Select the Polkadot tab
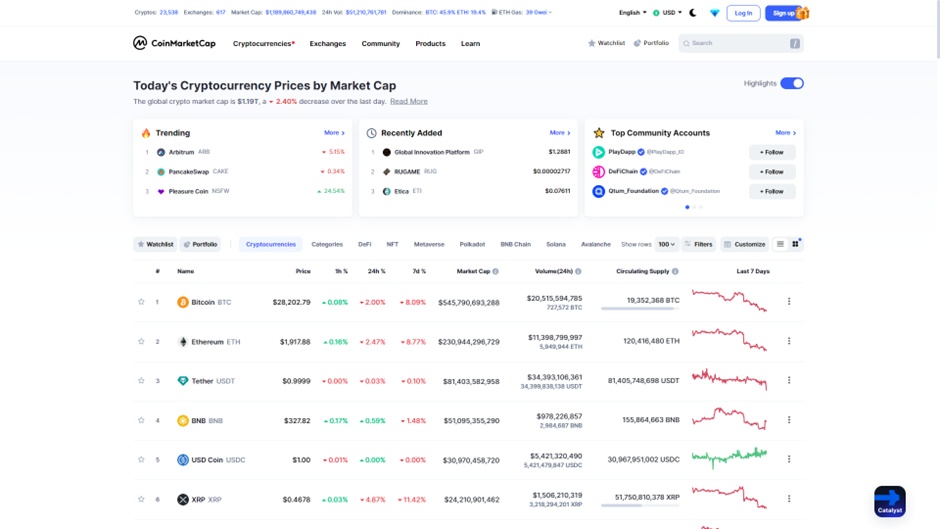The height and width of the screenshot is (529, 940). [472, 244]
